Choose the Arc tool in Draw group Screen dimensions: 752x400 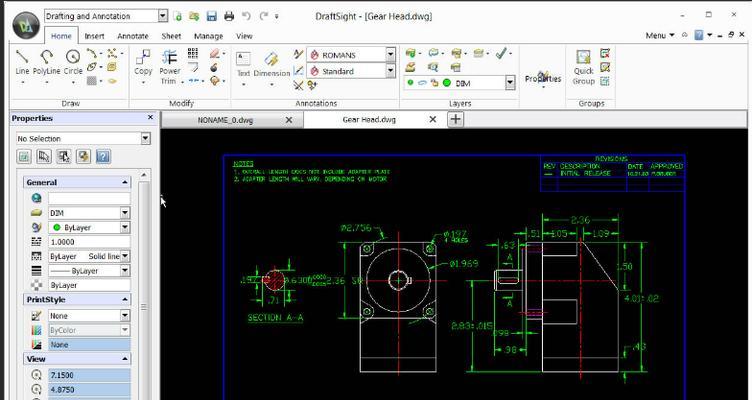pyautogui.click(x=92, y=53)
